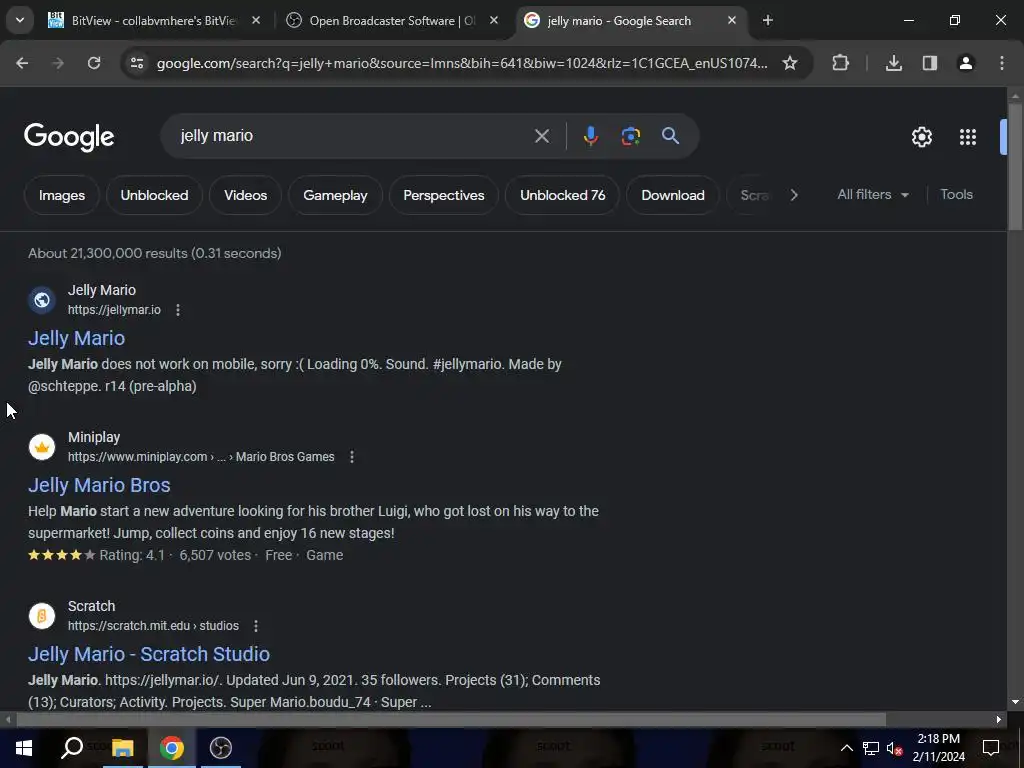The image size is (1024, 768).
Task: Open the Chrome three-dot menu
Action: [x=1002, y=63]
